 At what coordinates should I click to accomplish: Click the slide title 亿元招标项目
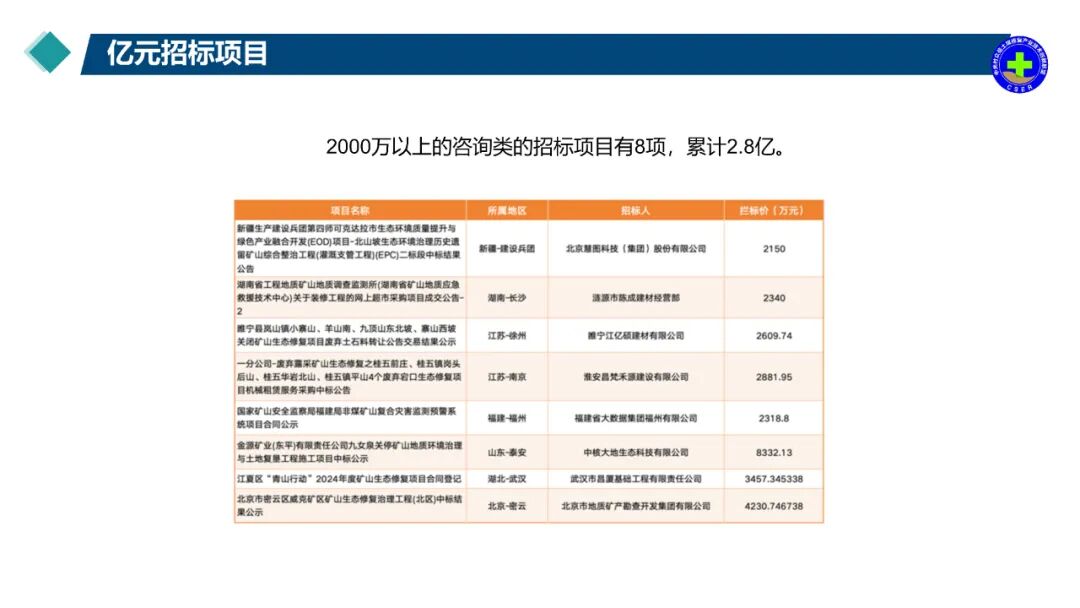[x=185, y=52]
